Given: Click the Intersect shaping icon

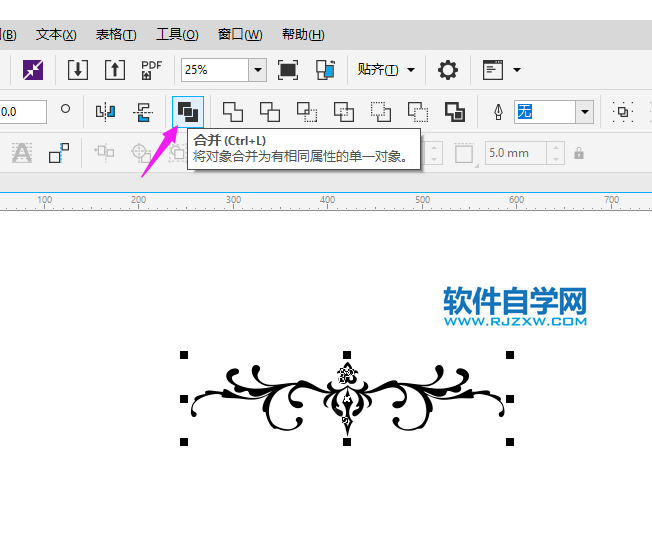Looking at the screenshot, I should [307, 112].
